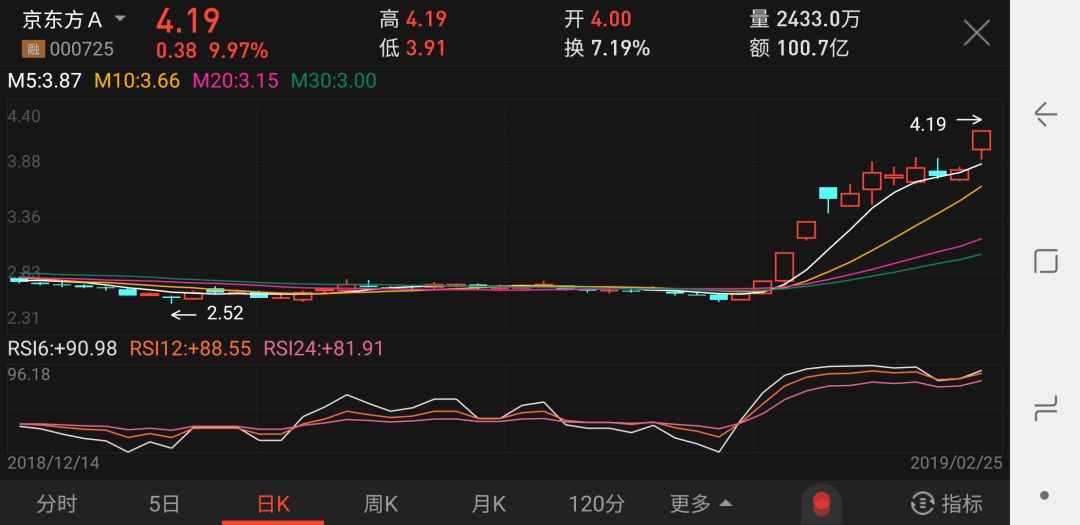This screenshot has height=525, width=1080.
Task: Open stock switcher arrow beside 京东方A
Action: point(121,19)
